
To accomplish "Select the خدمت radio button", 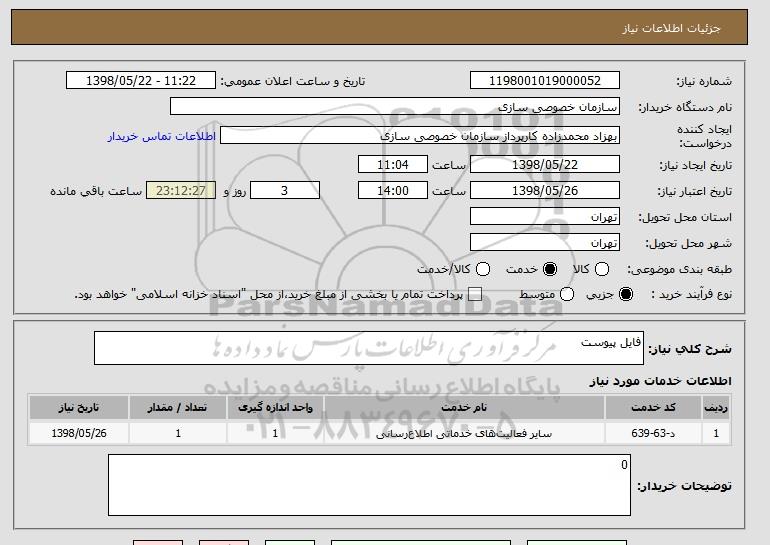I will click(x=550, y=269).
